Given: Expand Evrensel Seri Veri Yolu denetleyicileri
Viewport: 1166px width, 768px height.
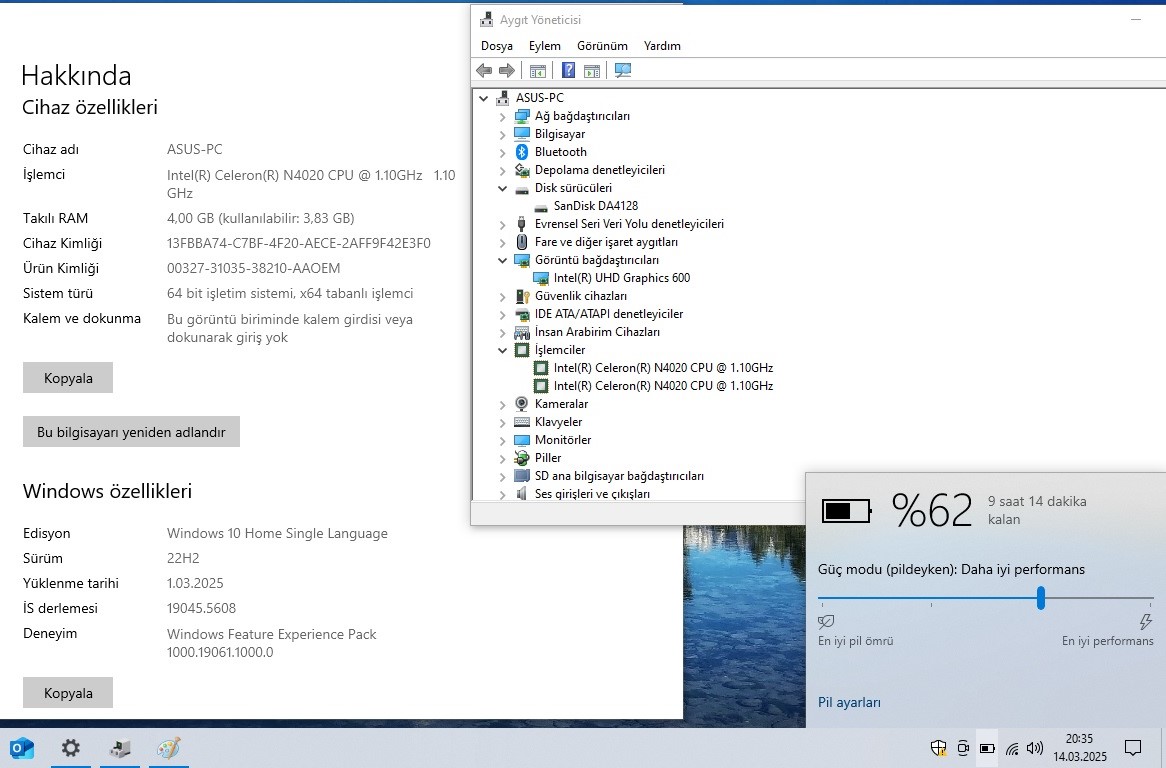Looking at the screenshot, I should click(x=502, y=225).
